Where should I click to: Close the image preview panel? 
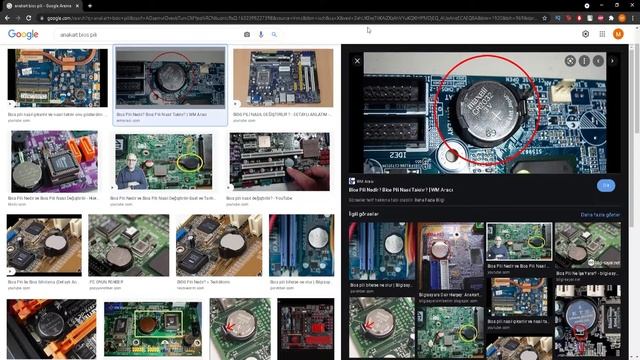point(357,61)
